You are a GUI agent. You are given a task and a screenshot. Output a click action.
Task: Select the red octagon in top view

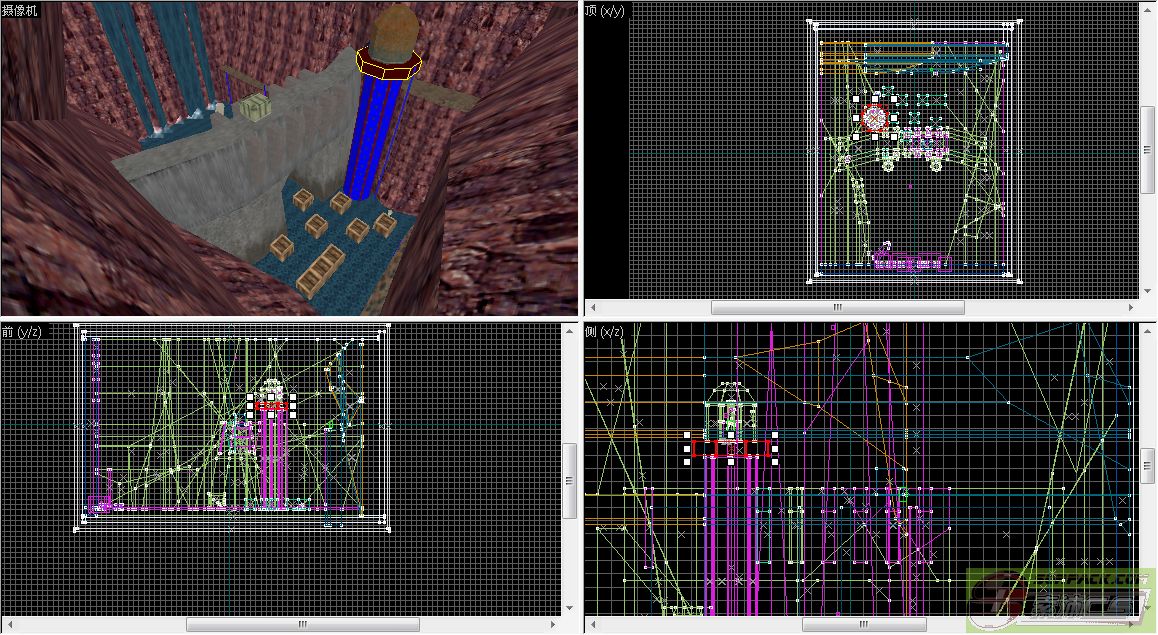coord(875,118)
